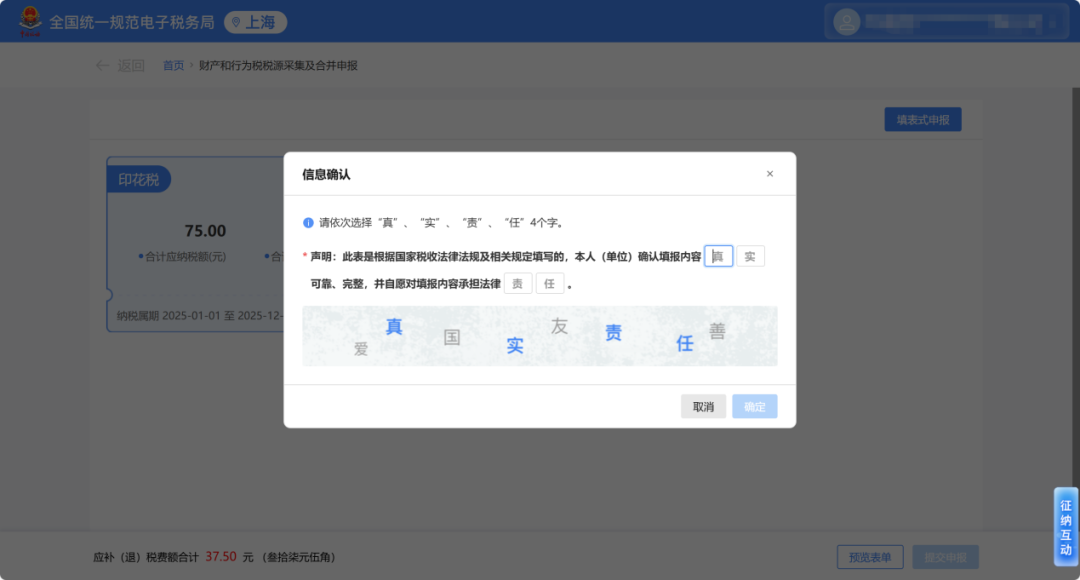Select the blue character 任 in captcha
This screenshot has height=580, width=1080.
[685, 344]
